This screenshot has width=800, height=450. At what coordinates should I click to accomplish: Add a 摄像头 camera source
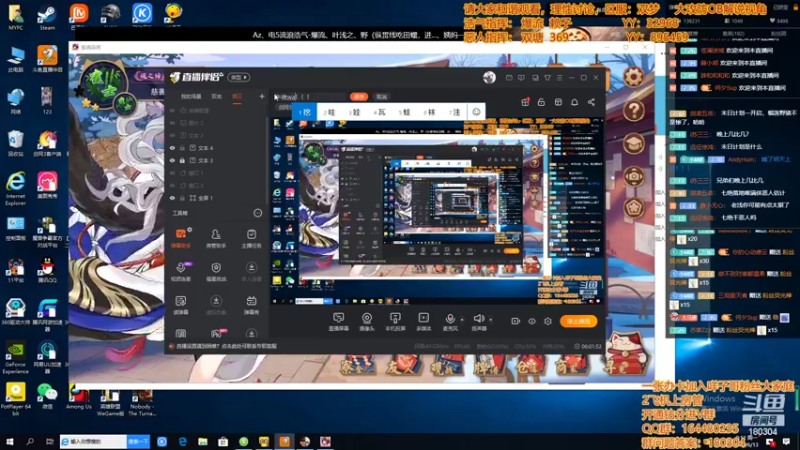(367, 321)
